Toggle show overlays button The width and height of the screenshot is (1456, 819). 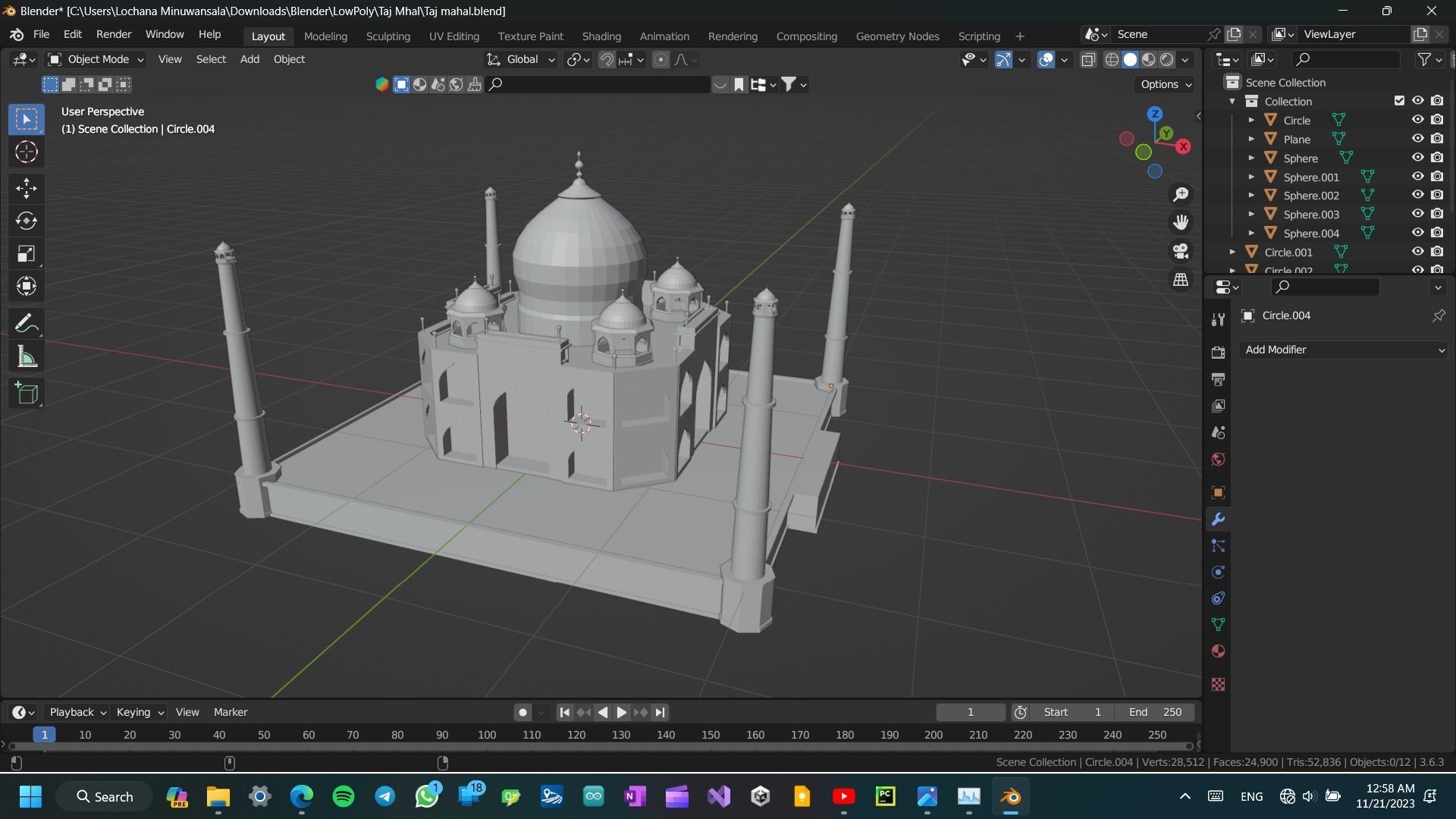[1046, 59]
